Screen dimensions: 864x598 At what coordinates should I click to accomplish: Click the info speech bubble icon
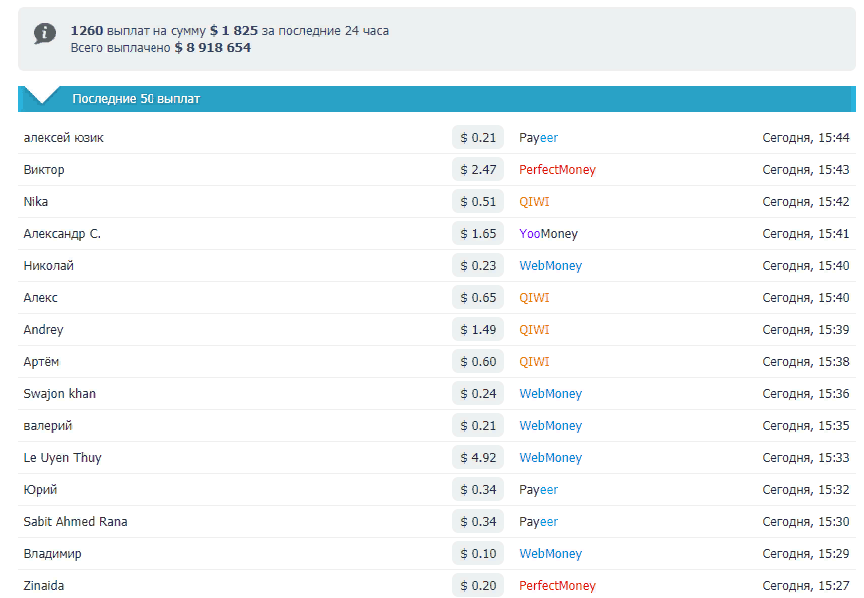coord(45,33)
